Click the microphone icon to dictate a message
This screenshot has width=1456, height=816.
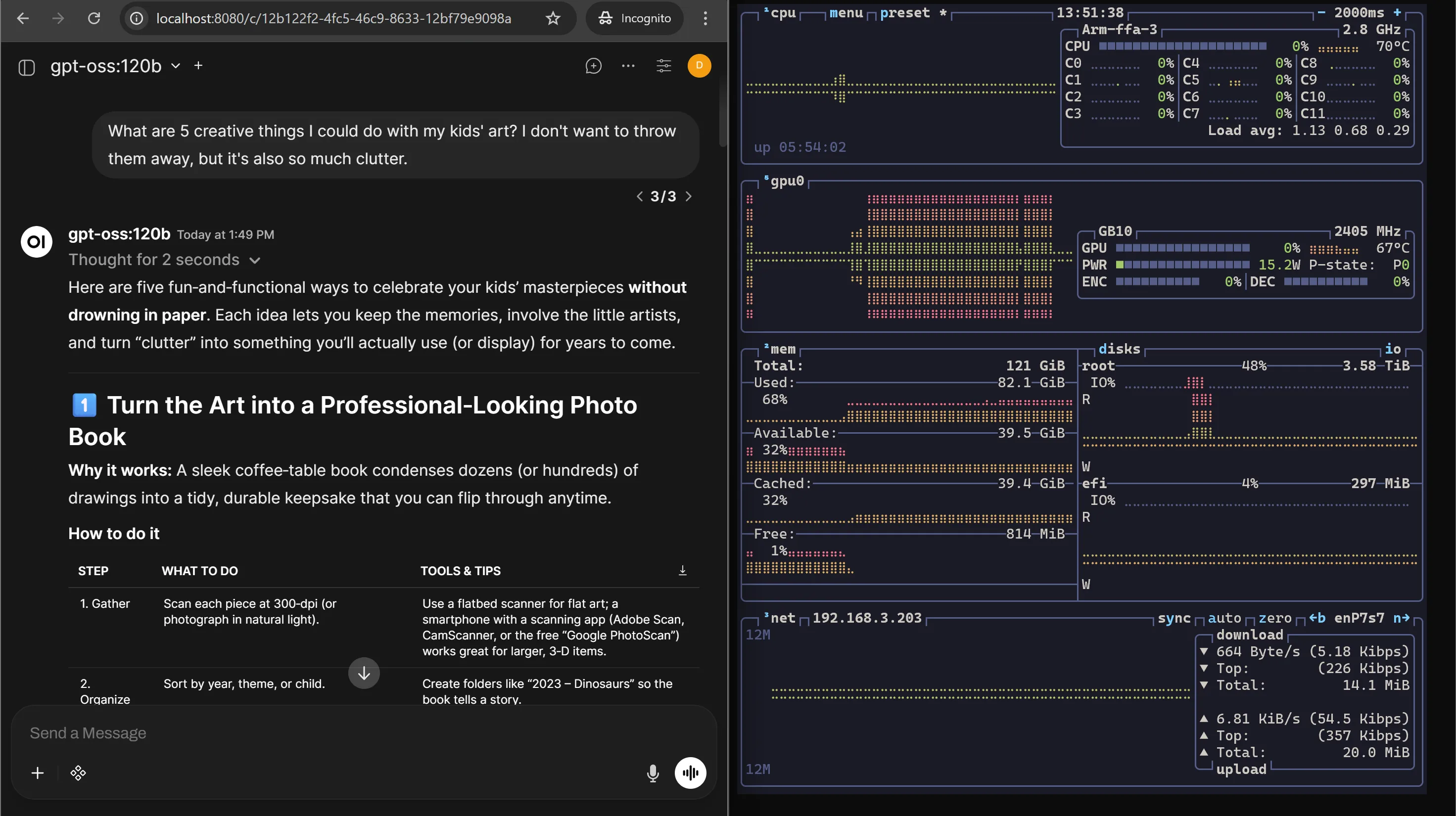point(653,773)
